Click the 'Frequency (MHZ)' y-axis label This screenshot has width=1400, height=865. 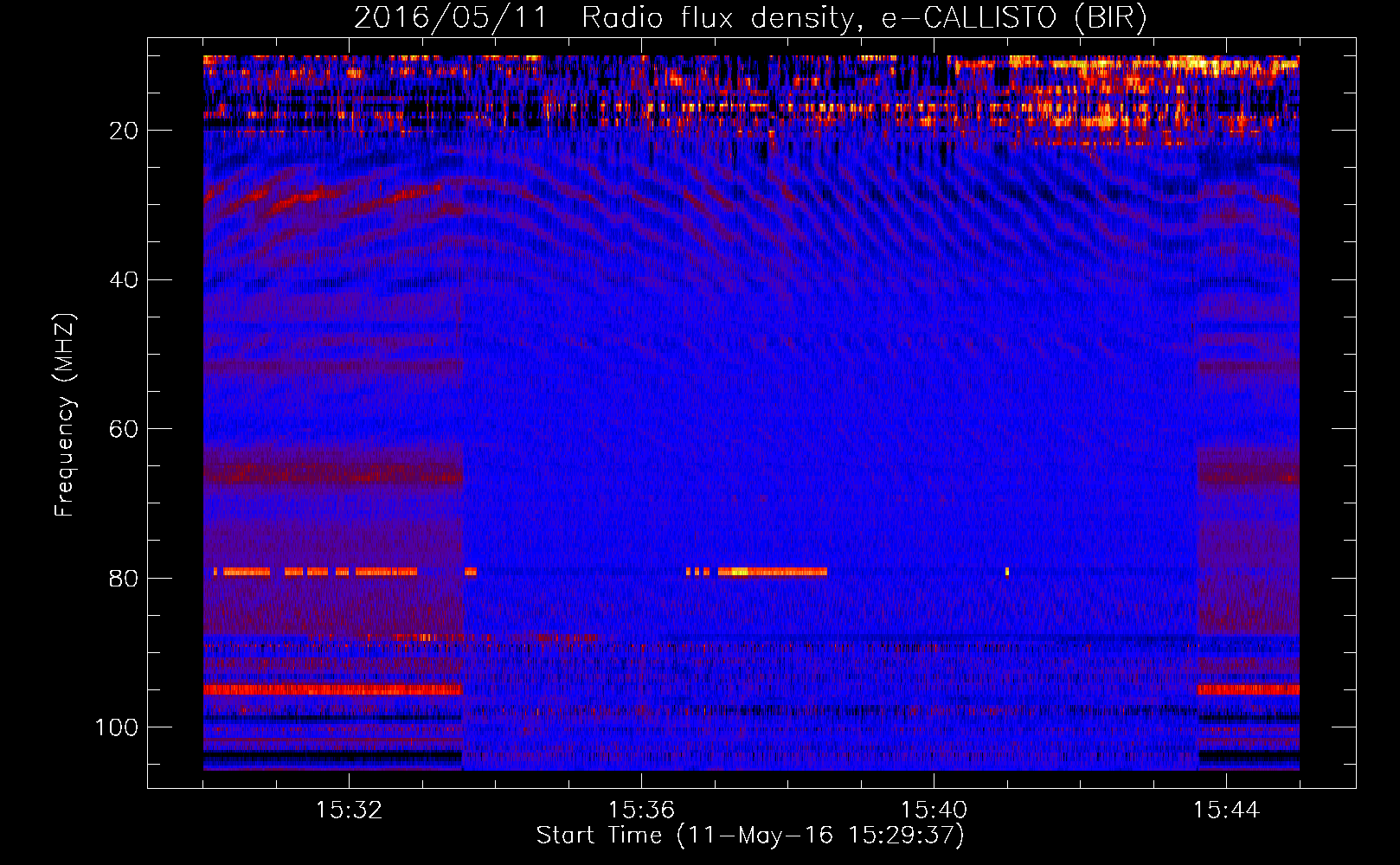coord(65,414)
